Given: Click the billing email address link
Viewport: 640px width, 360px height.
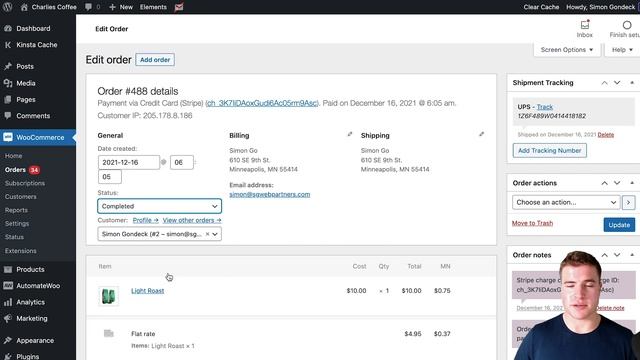Looking at the screenshot, I should [x=269, y=194].
